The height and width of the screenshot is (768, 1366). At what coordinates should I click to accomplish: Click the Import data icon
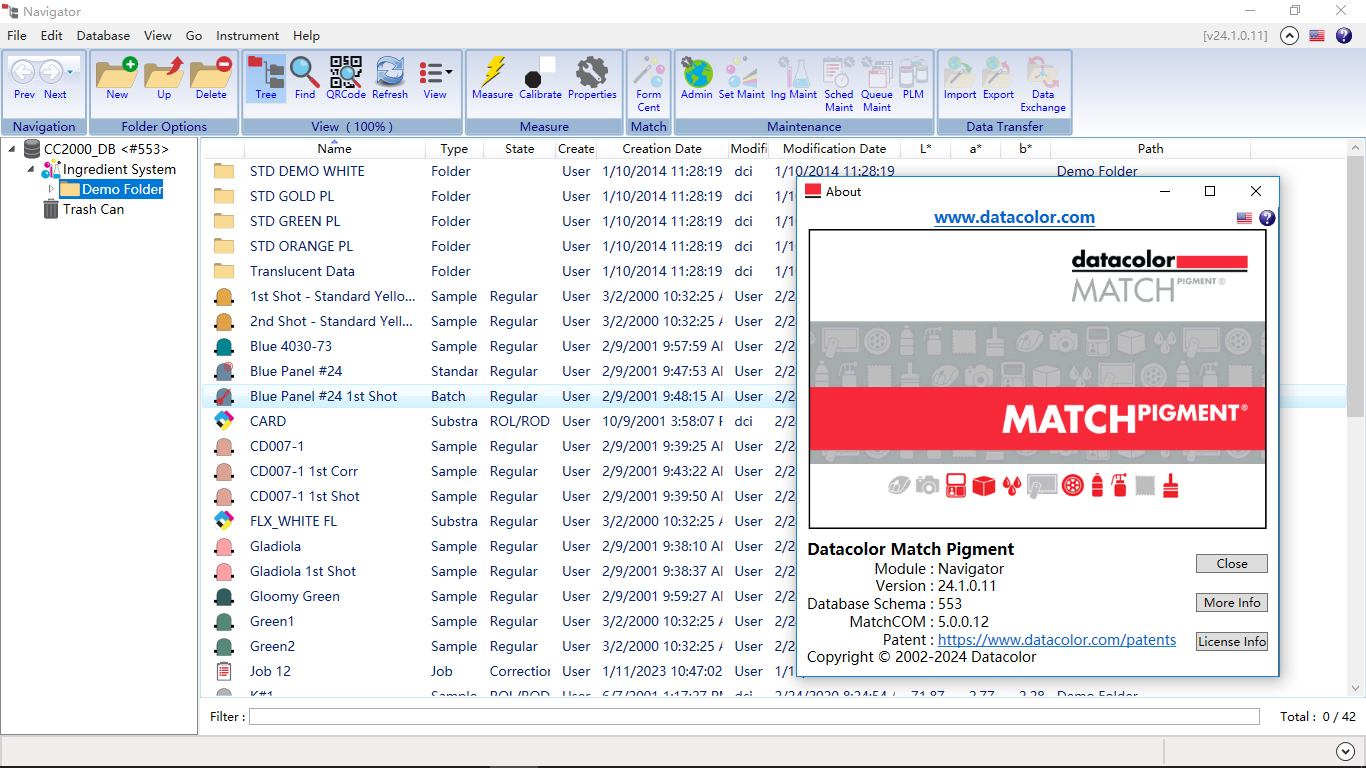960,79
